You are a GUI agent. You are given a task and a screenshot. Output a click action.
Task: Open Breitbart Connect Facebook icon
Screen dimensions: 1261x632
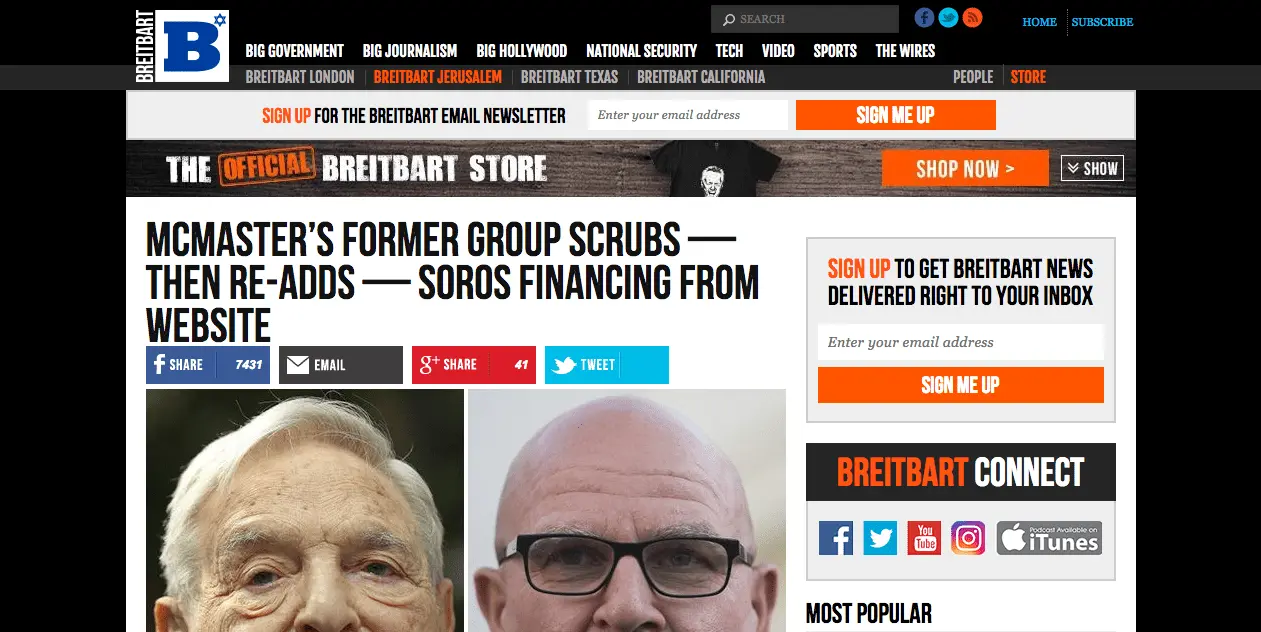(836, 538)
